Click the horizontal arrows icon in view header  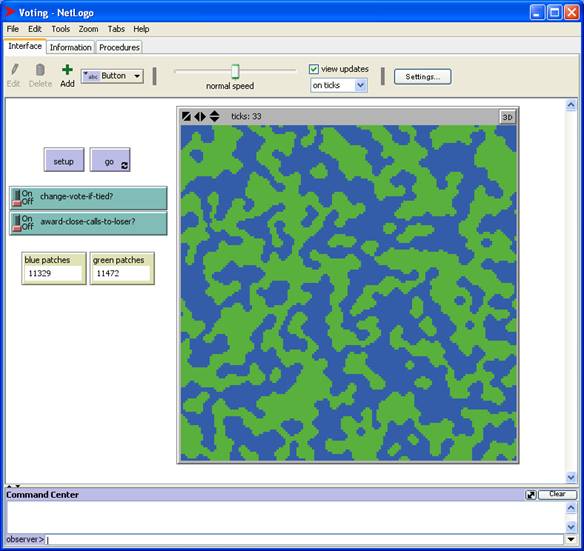coord(200,117)
